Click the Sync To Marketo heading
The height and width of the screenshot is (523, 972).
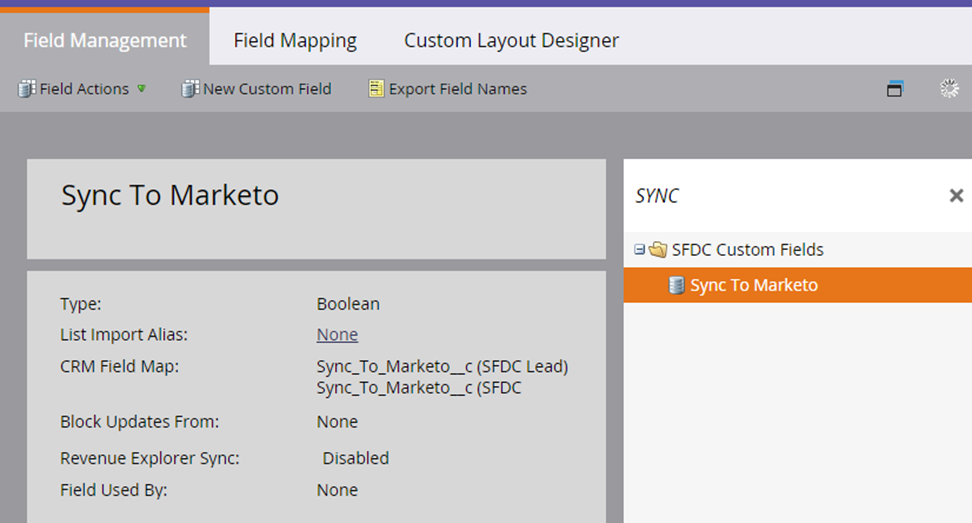(x=170, y=195)
